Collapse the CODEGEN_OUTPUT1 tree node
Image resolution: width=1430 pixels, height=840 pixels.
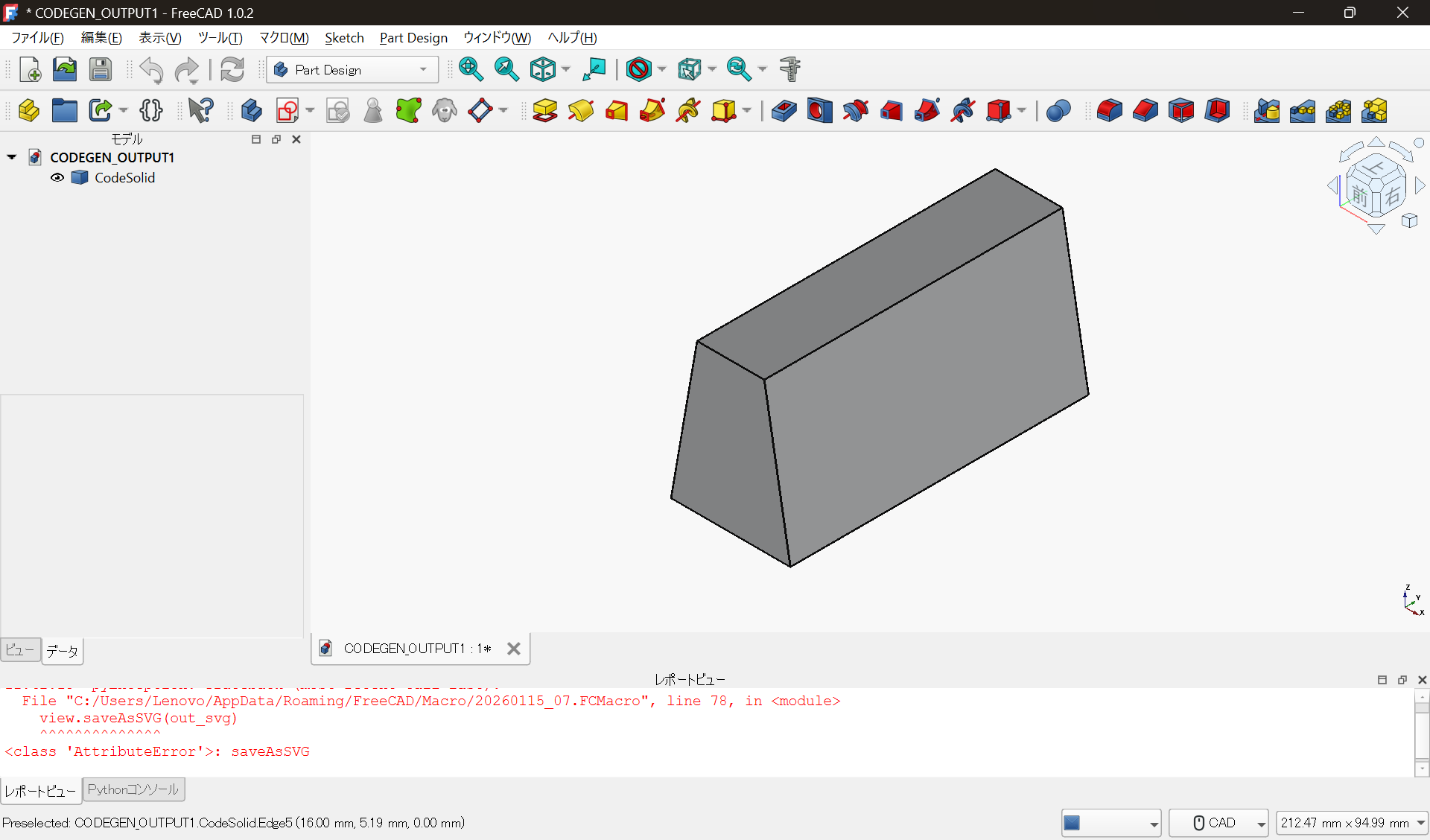coord(12,157)
